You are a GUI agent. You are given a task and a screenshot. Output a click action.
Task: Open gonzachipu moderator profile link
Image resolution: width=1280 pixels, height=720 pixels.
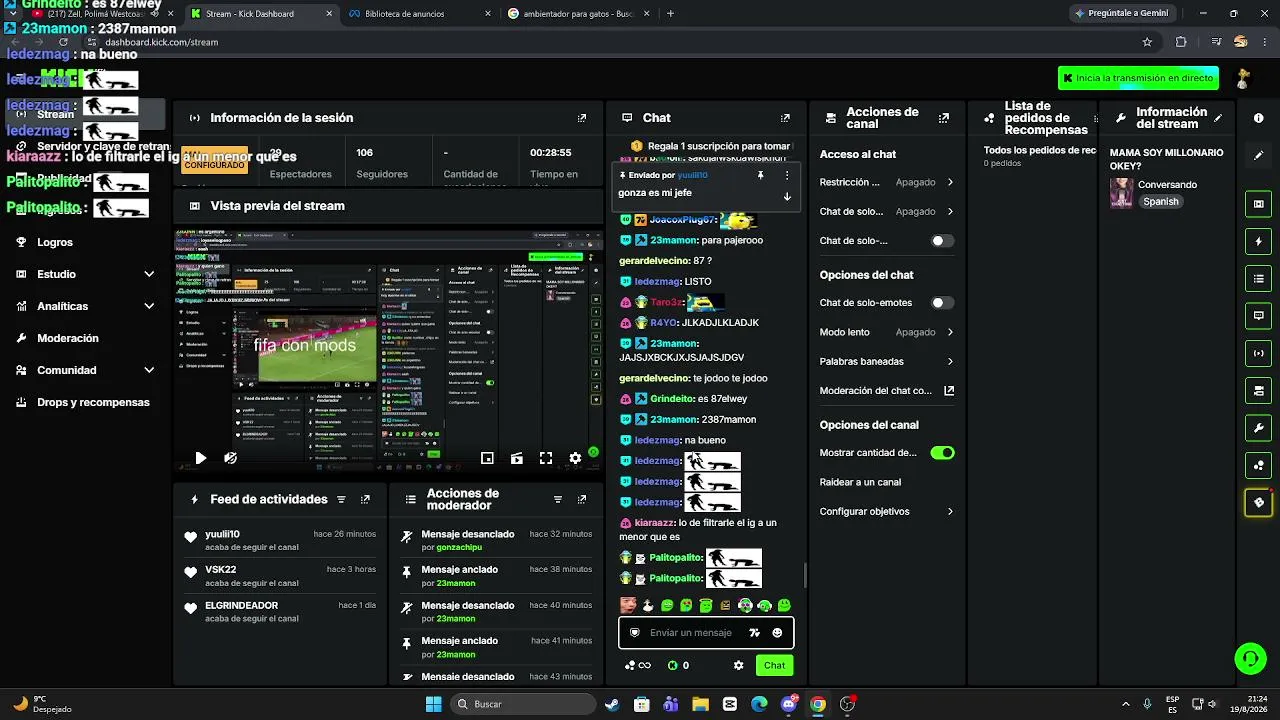point(459,548)
